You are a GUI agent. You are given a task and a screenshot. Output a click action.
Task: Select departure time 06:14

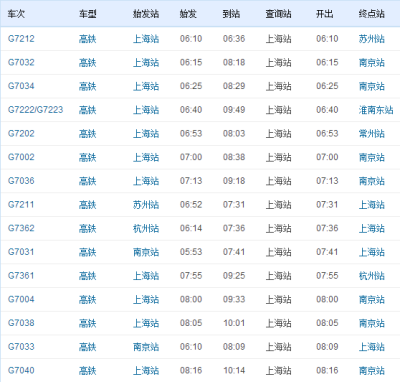coord(191,228)
